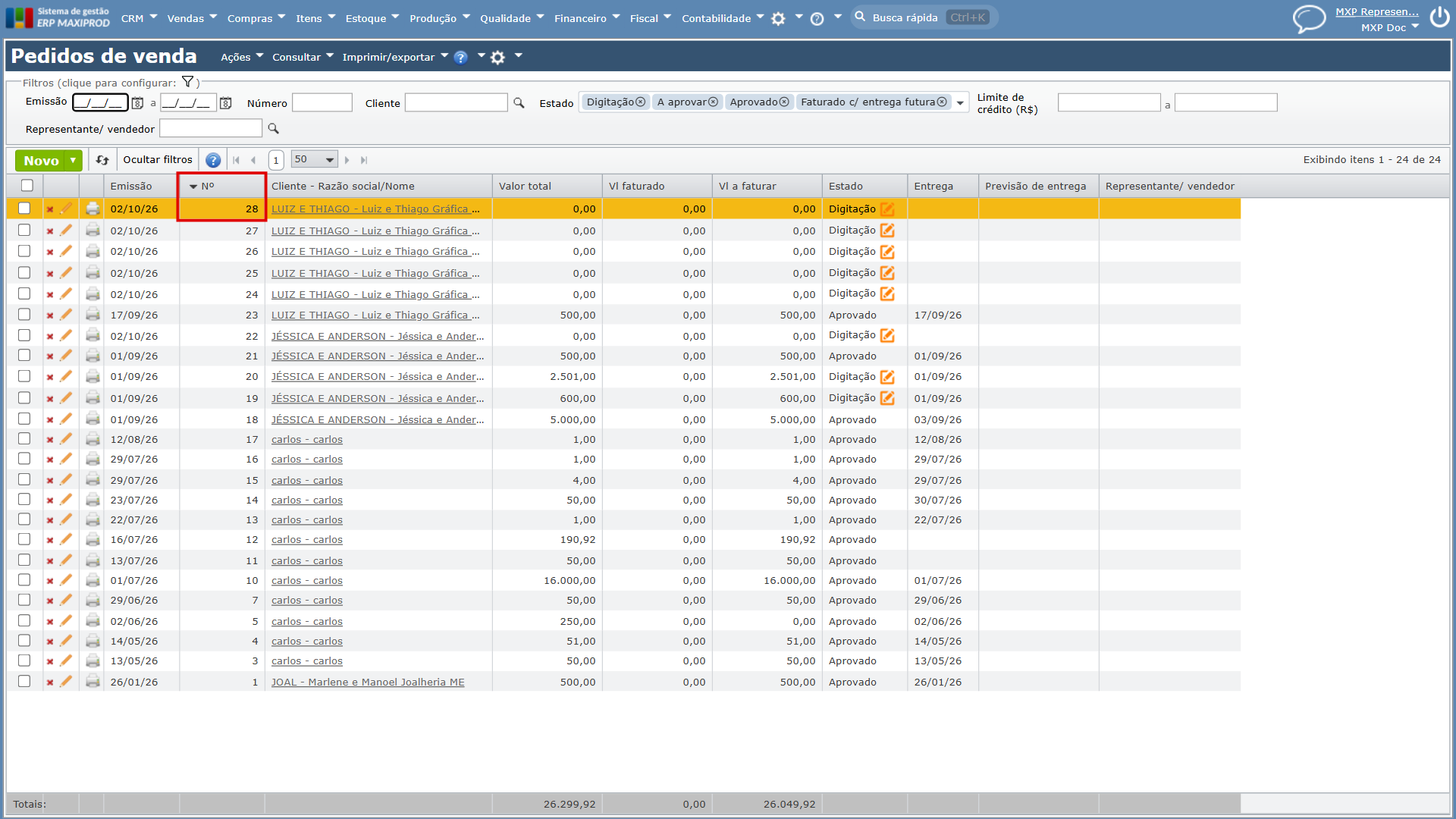Click the Busca rápida search box
The image size is (1456, 819).
pyautogui.click(x=924, y=17)
